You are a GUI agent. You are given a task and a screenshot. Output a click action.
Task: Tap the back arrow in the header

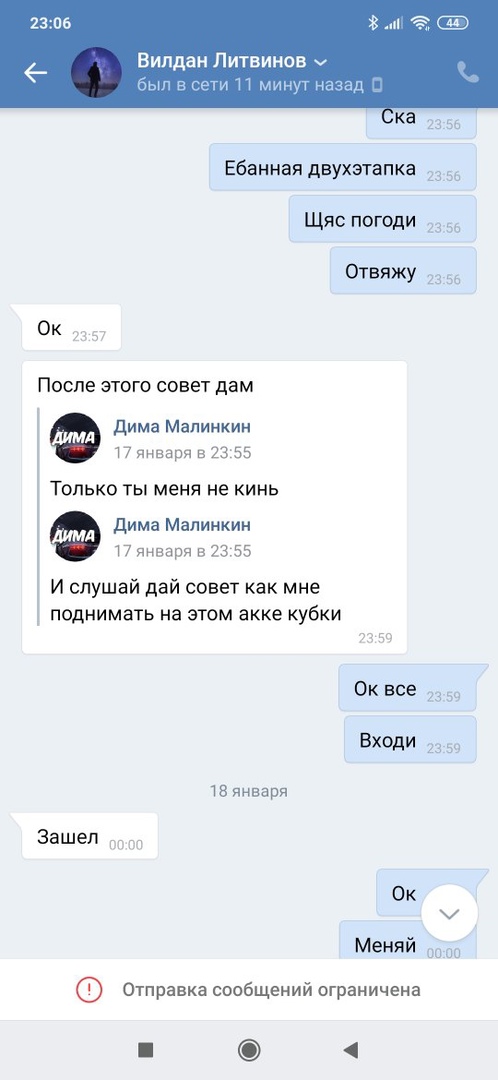35,73
